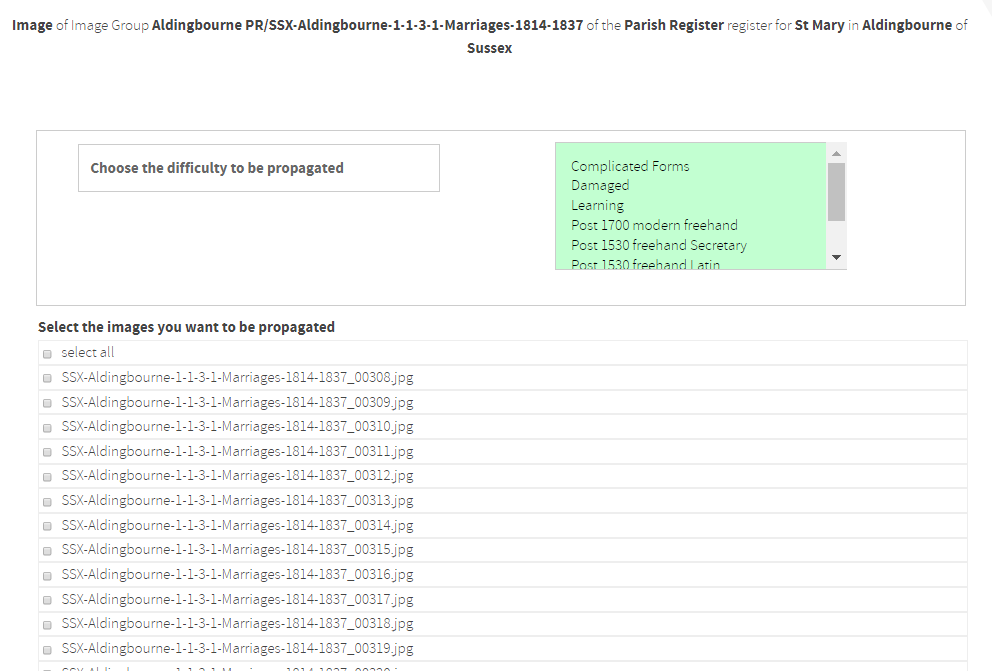This screenshot has height=671, width=992.
Task: Check the box for image _00312.jpg
Action: (47, 477)
